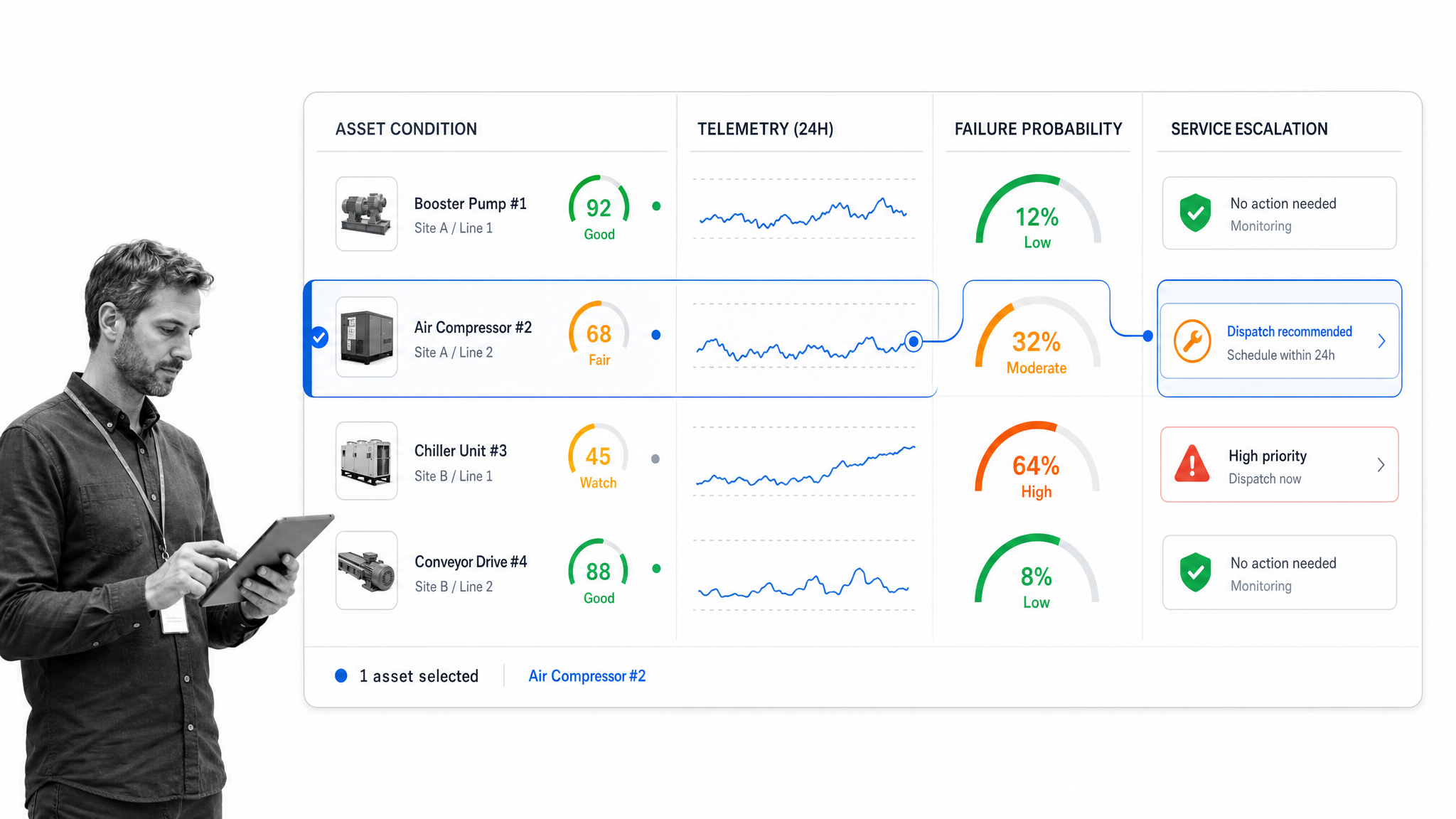
Task: Click No action needed in Conveyor Drive row
Action: click(1283, 564)
